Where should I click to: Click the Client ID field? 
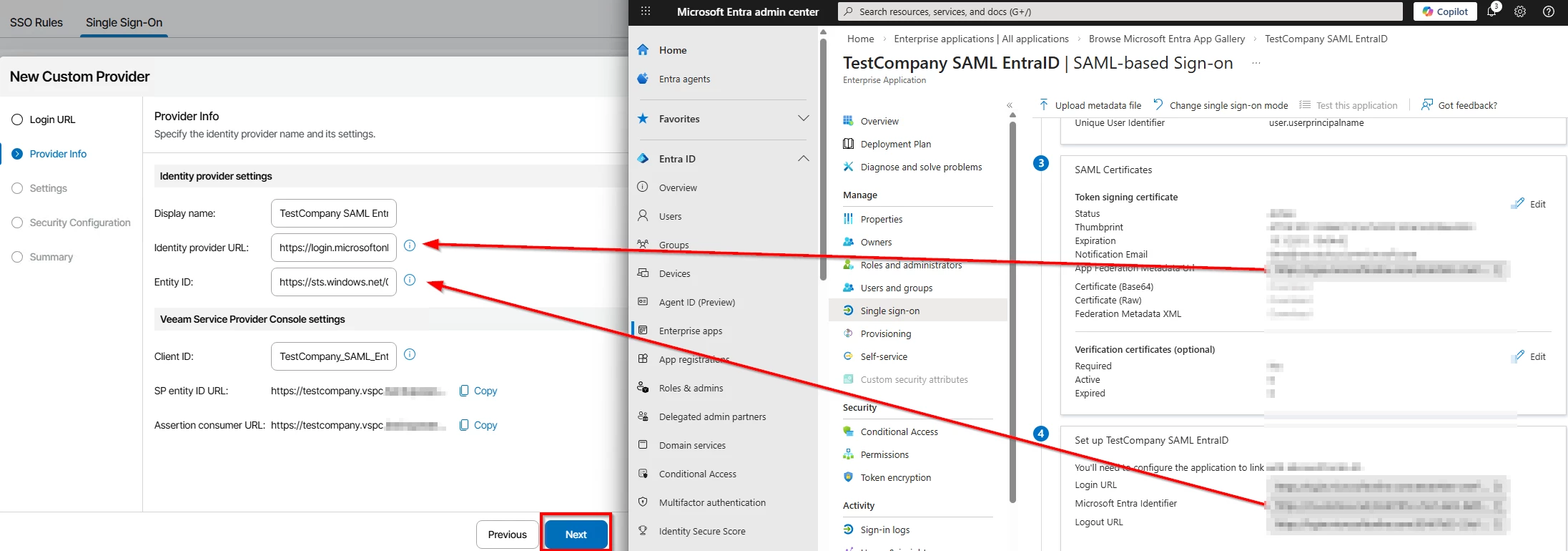point(333,356)
